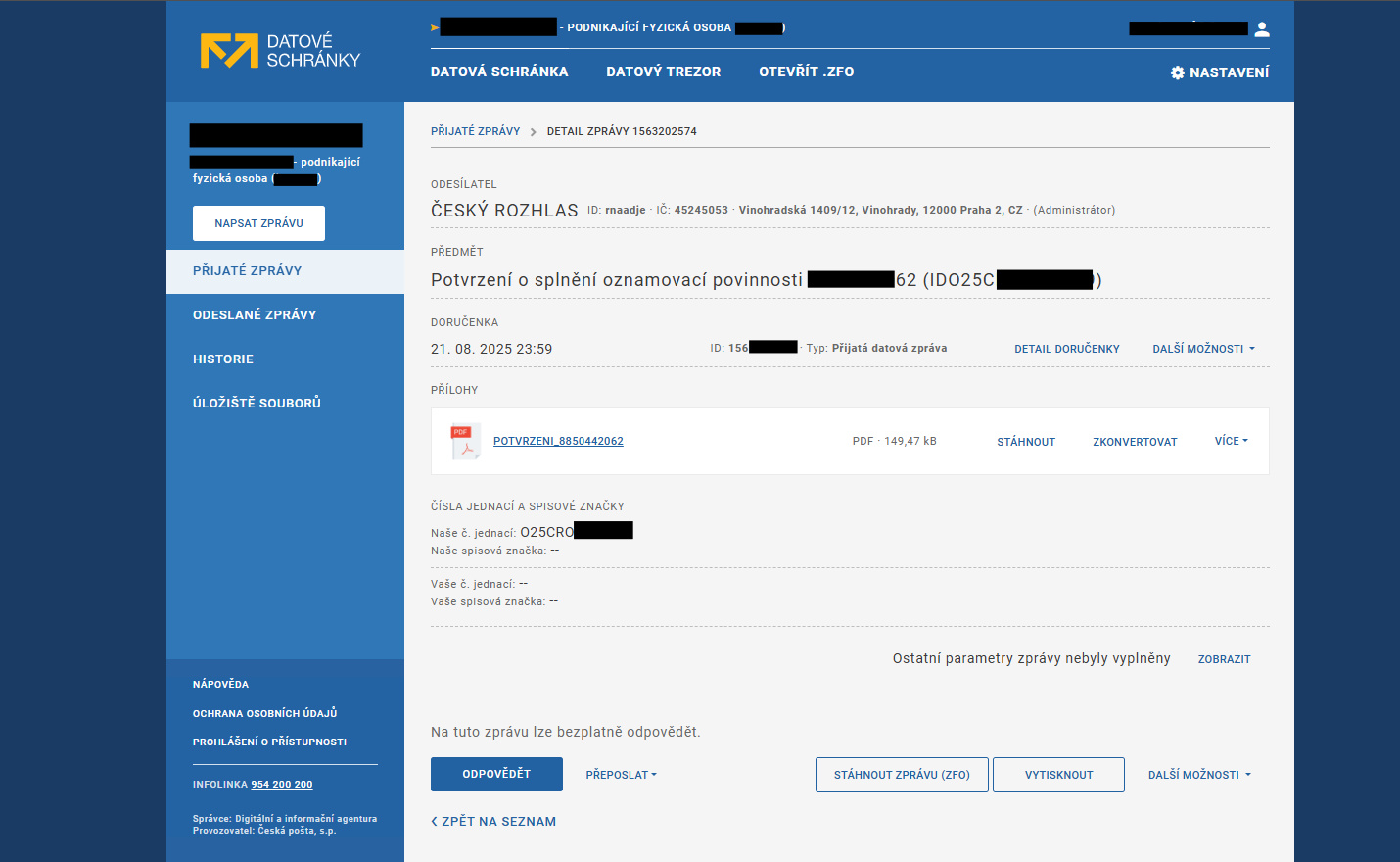The width and height of the screenshot is (1400, 862).
Task: Click the Napsat zprávu button
Action: 258,223
